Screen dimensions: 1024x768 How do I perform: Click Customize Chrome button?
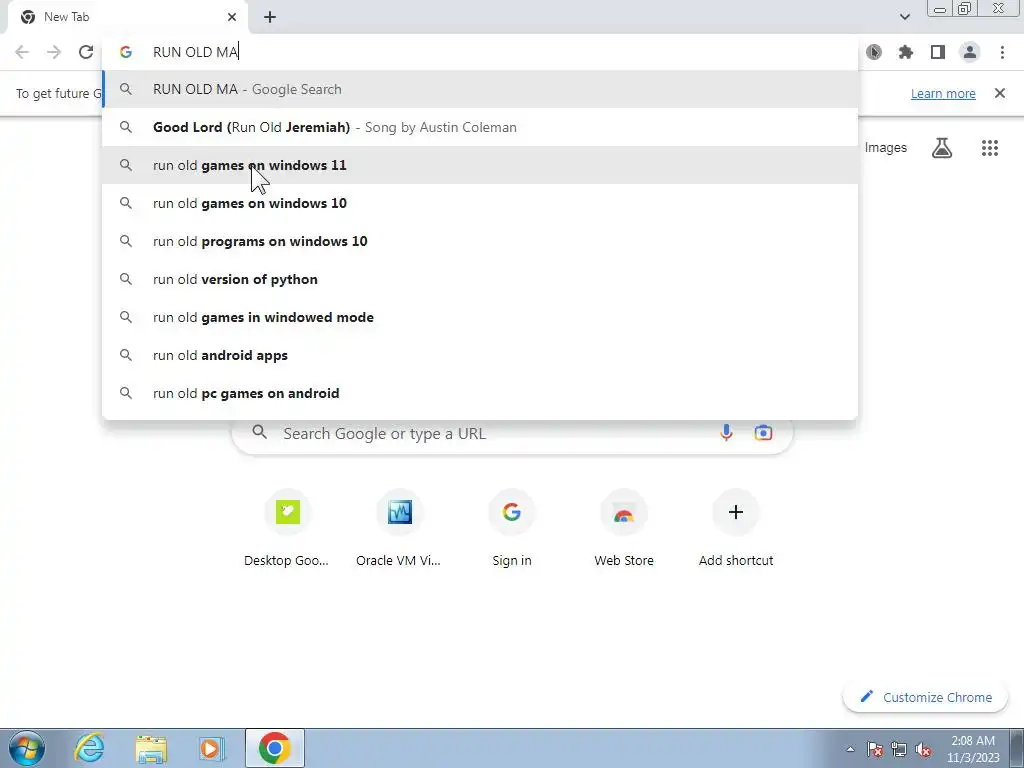925,697
